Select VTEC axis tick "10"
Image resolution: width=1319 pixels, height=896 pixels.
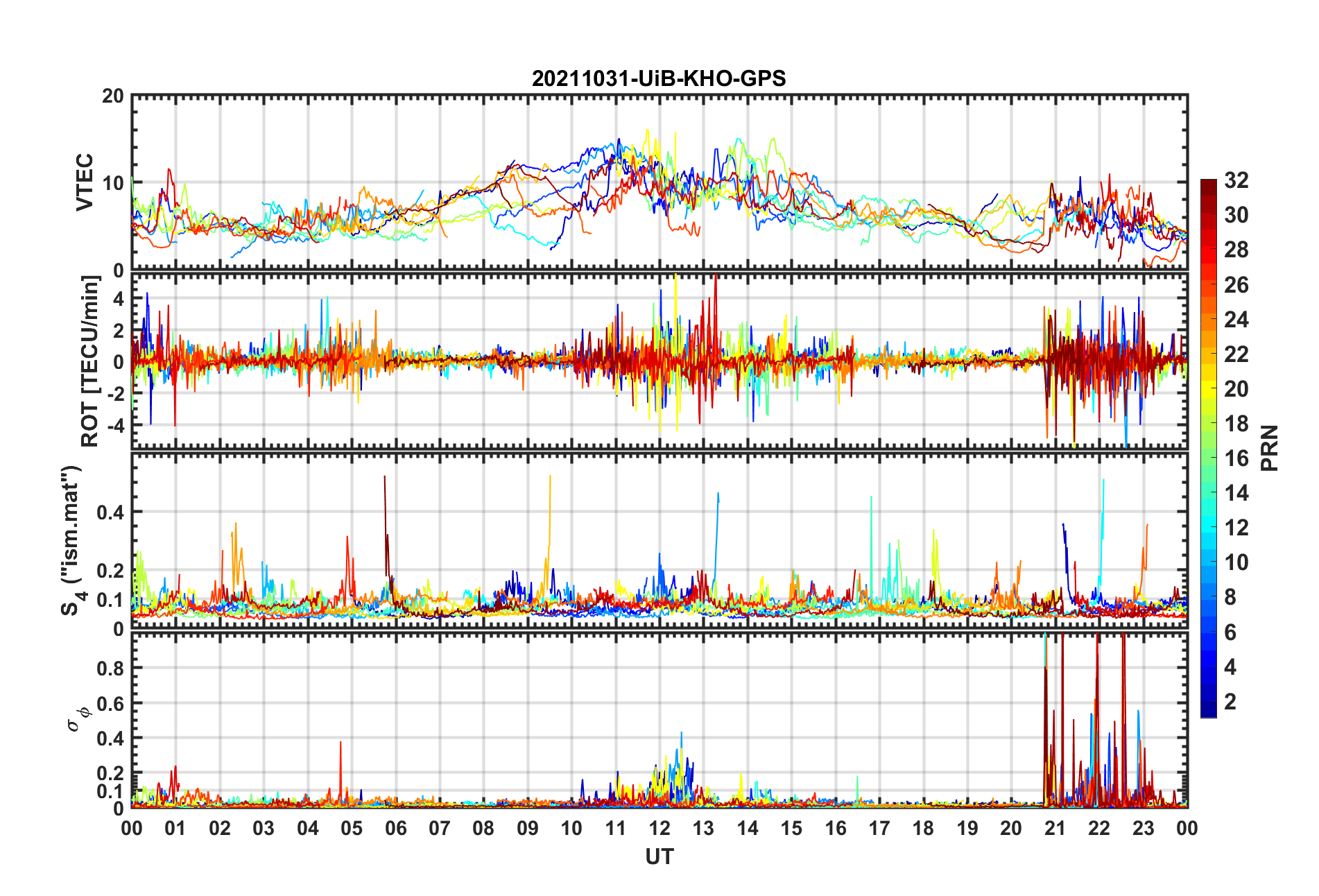pyautogui.click(x=113, y=183)
